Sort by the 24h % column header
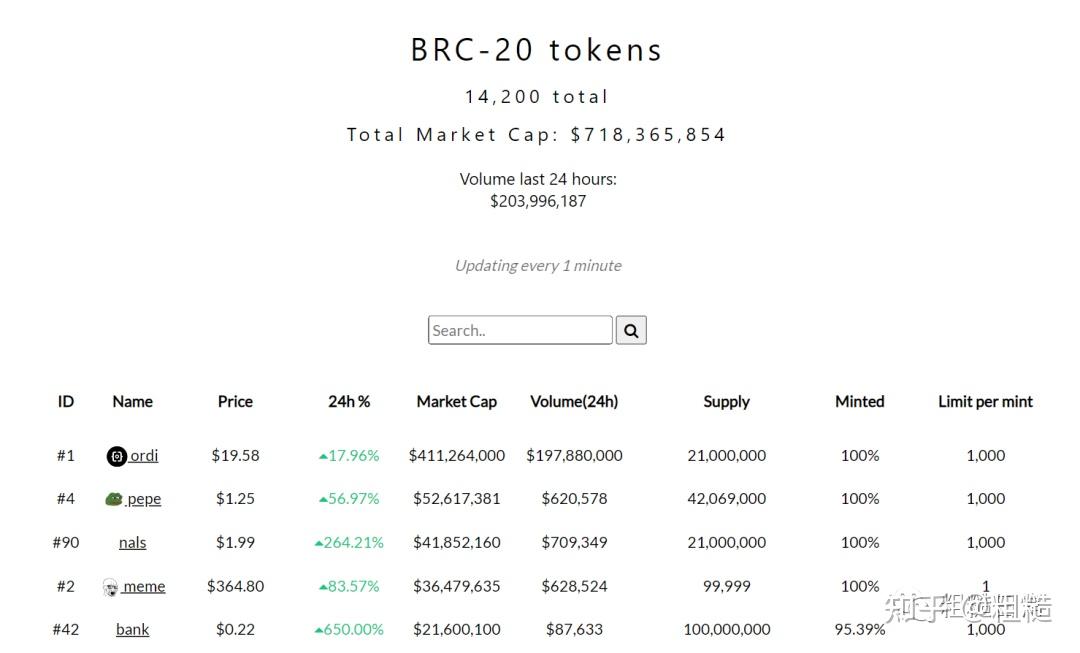 click(x=349, y=402)
